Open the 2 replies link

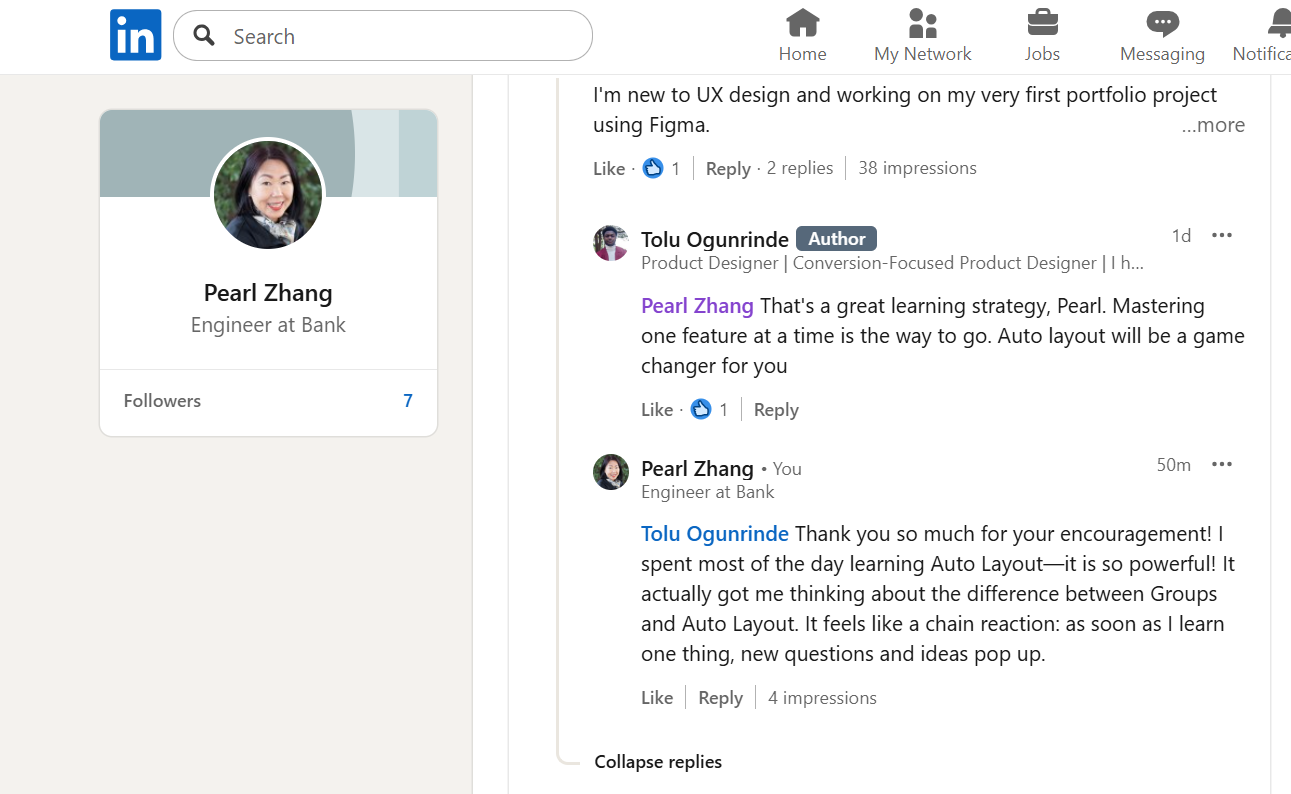point(800,168)
